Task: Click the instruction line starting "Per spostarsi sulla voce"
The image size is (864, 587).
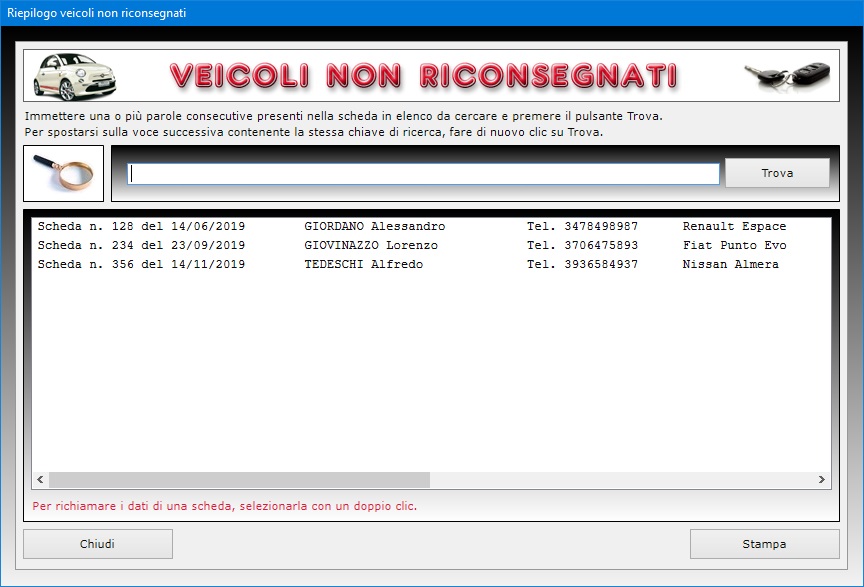Action: [314, 132]
